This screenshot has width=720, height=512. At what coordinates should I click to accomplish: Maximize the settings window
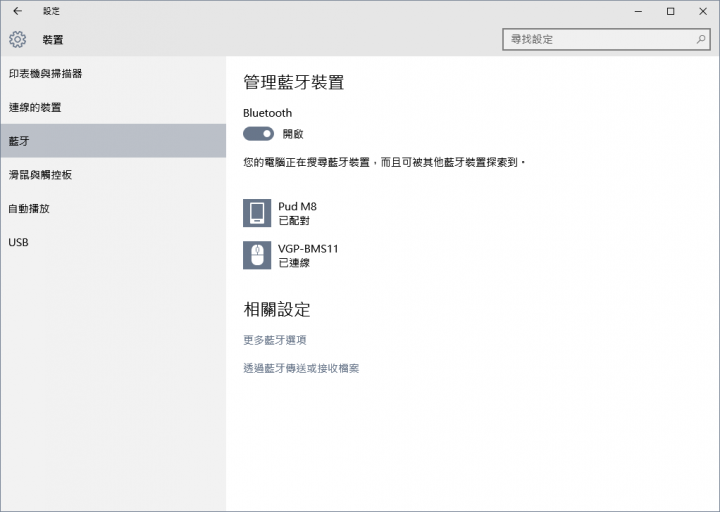click(x=670, y=11)
